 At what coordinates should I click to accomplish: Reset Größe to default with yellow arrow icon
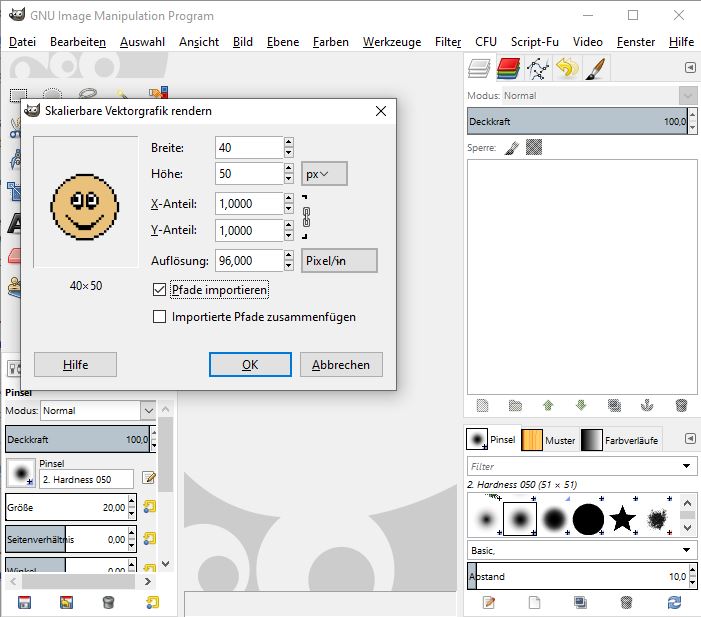150,507
